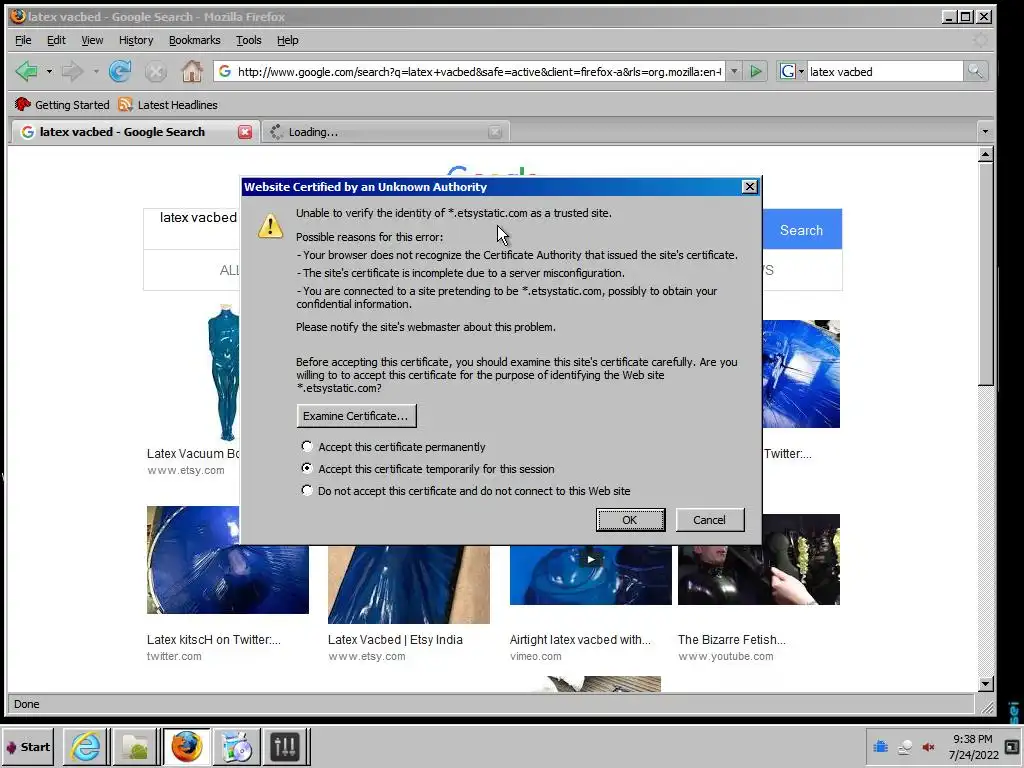The height and width of the screenshot is (768, 1024).
Task: Click the muted volume tray icon
Action: pos(928,746)
